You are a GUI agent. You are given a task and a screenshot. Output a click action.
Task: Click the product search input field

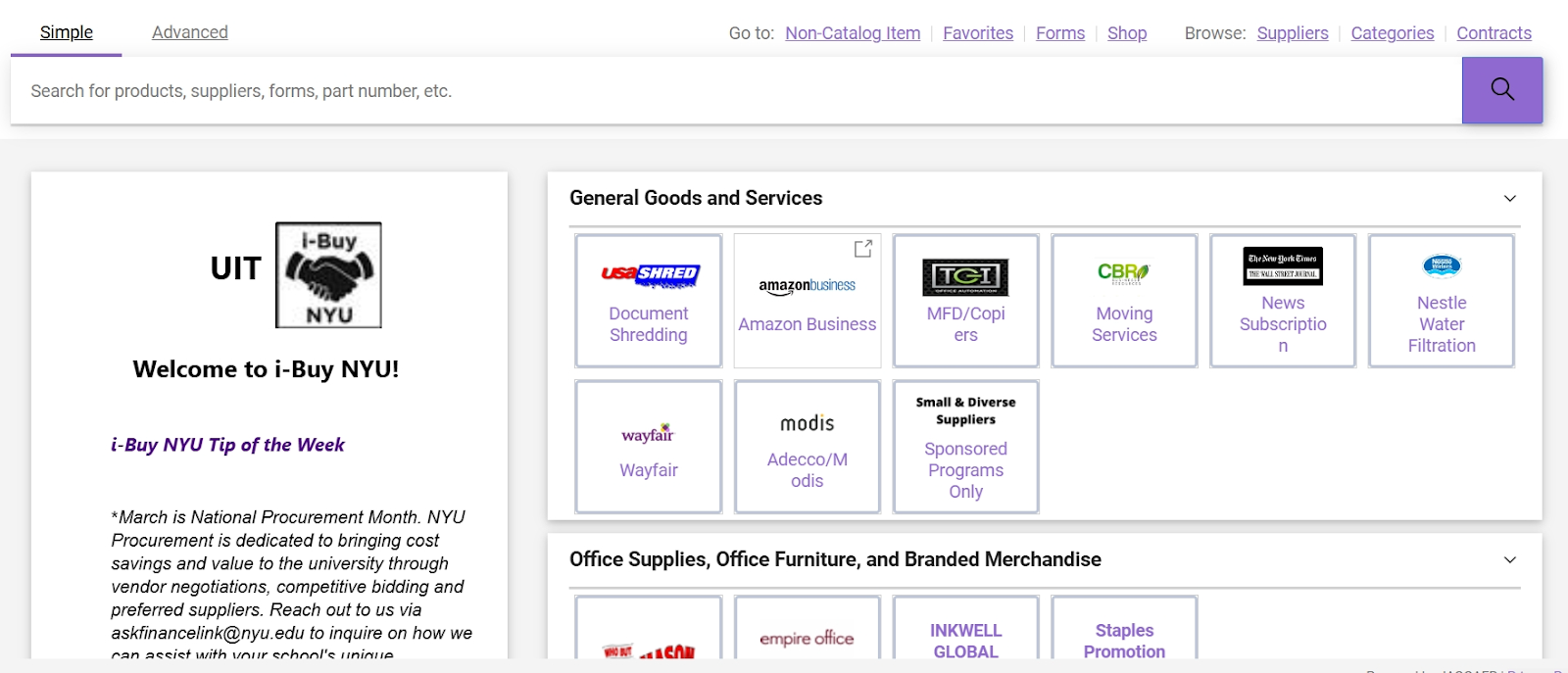tap(735, 91)
